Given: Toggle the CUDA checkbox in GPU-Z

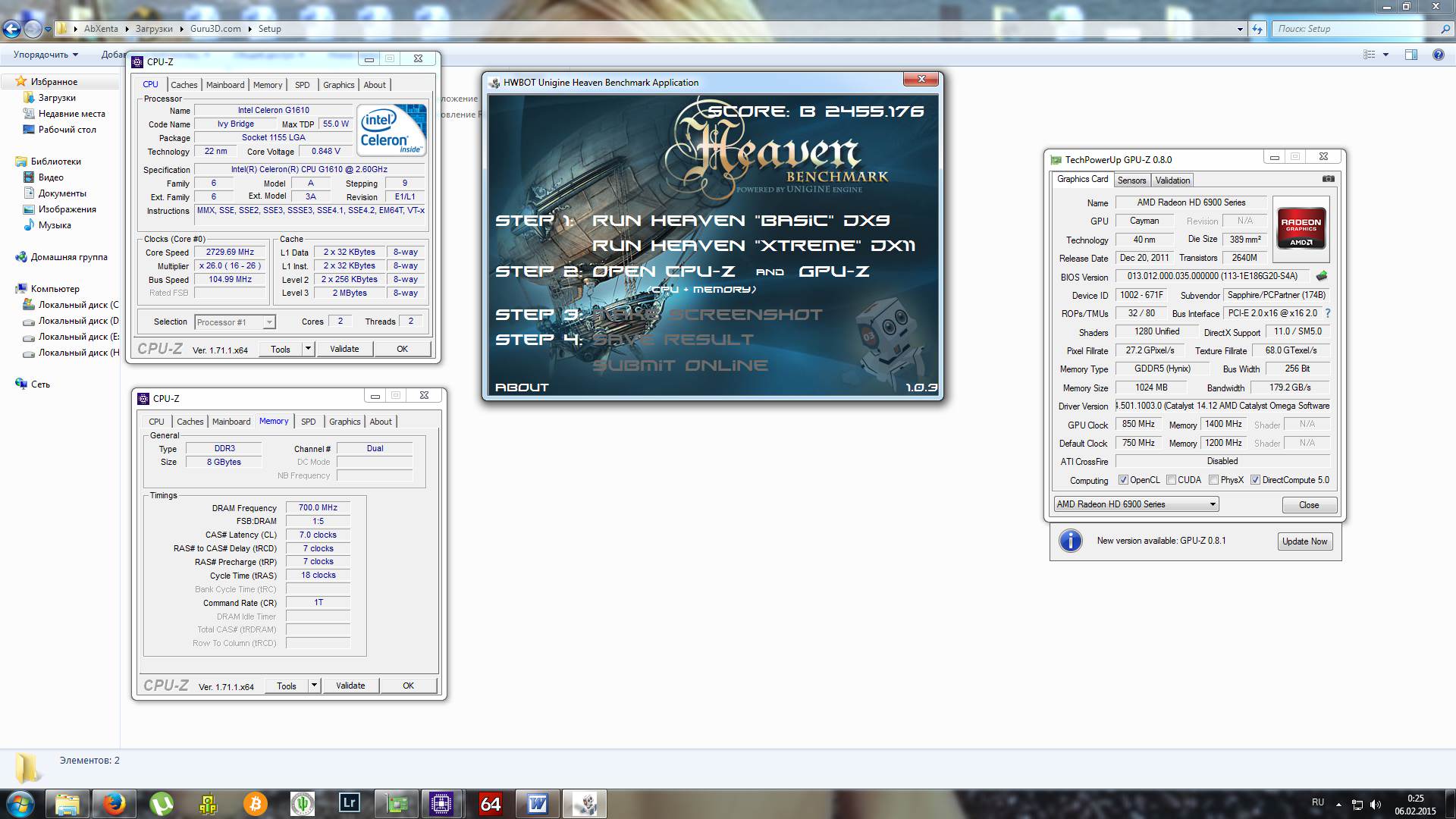Looking at the screenshot, I should (1171, 480).
